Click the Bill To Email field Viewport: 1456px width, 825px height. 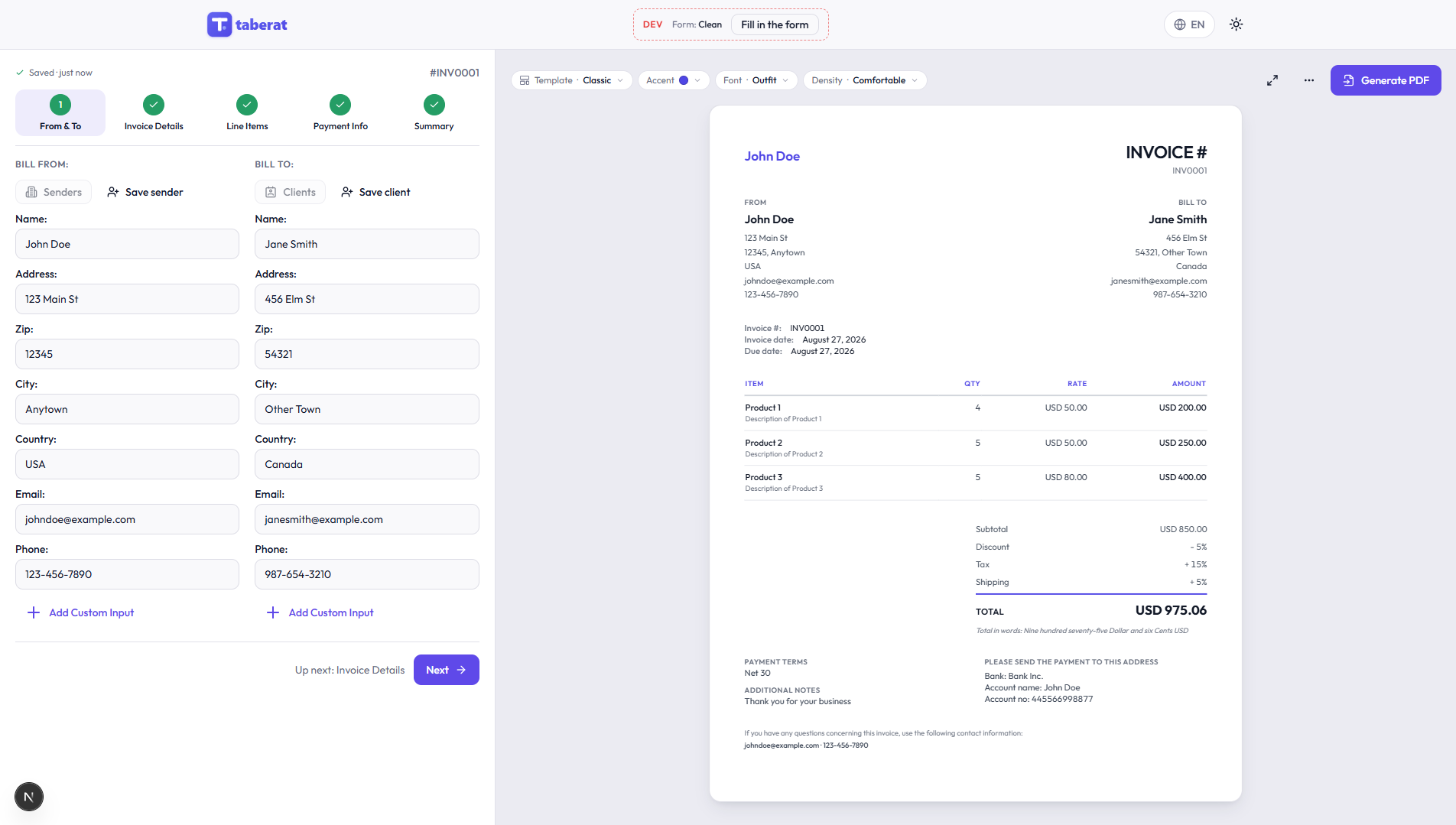click(367, 519)
